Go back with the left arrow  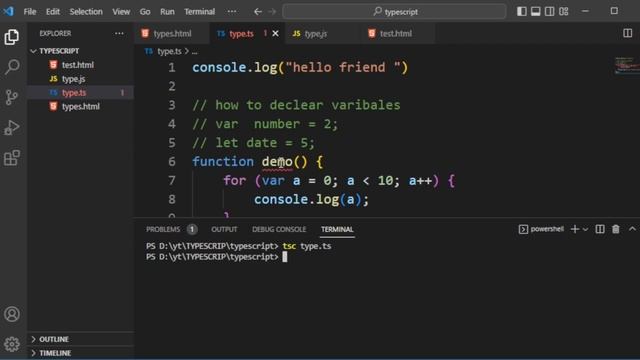(x=258, y=11)
